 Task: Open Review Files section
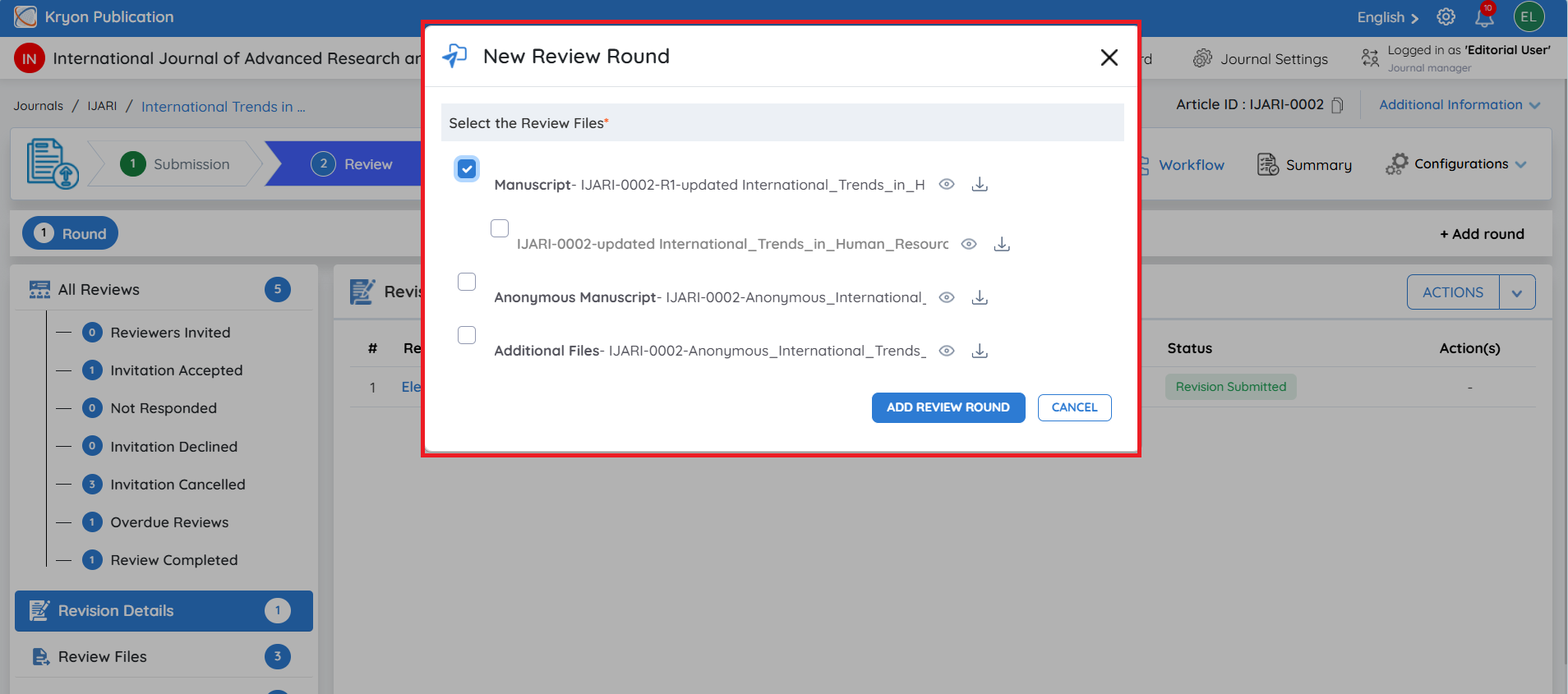click(164, 657)
